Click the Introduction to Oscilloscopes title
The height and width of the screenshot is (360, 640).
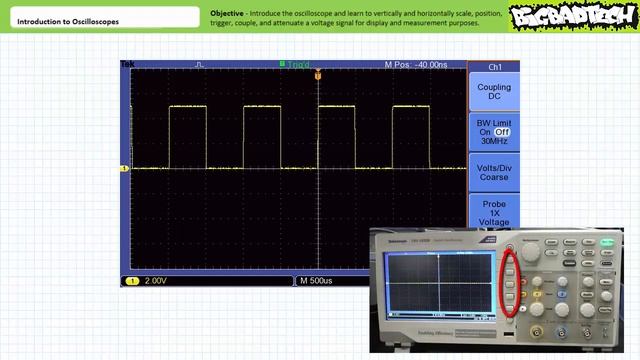pos(68,22)
